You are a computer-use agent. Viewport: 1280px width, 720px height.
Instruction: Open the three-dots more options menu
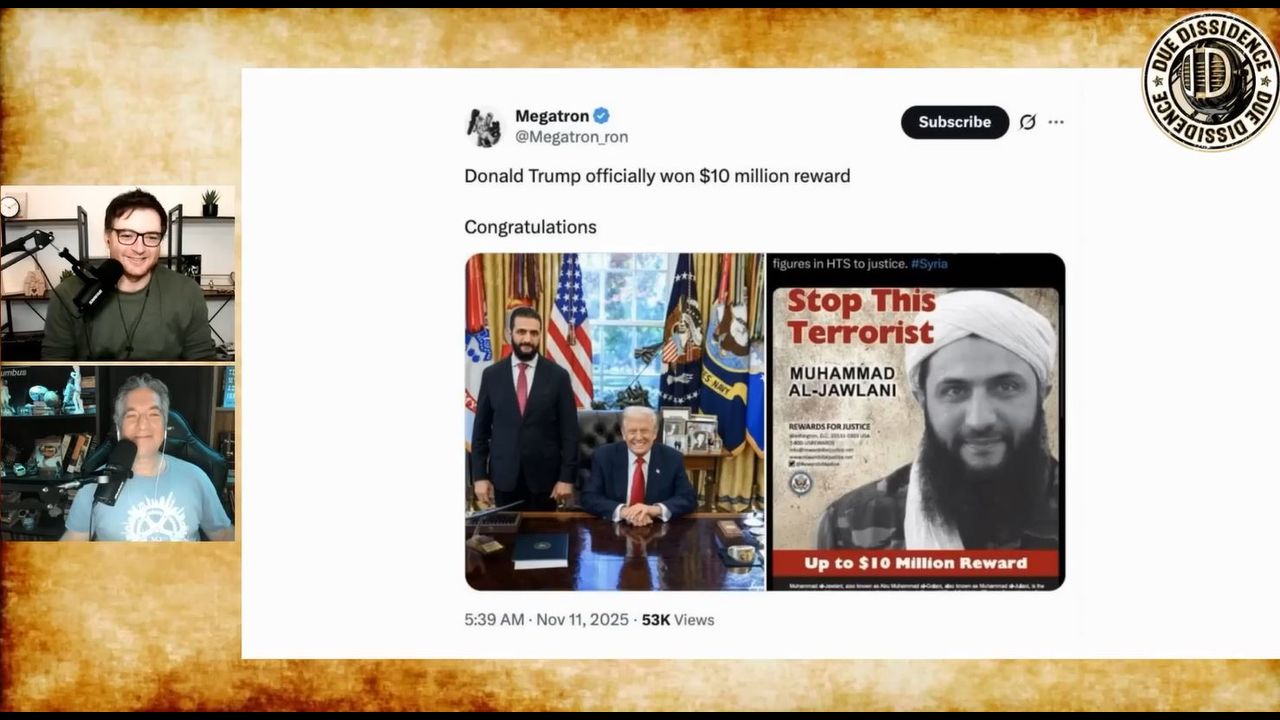coord(1056,122)
